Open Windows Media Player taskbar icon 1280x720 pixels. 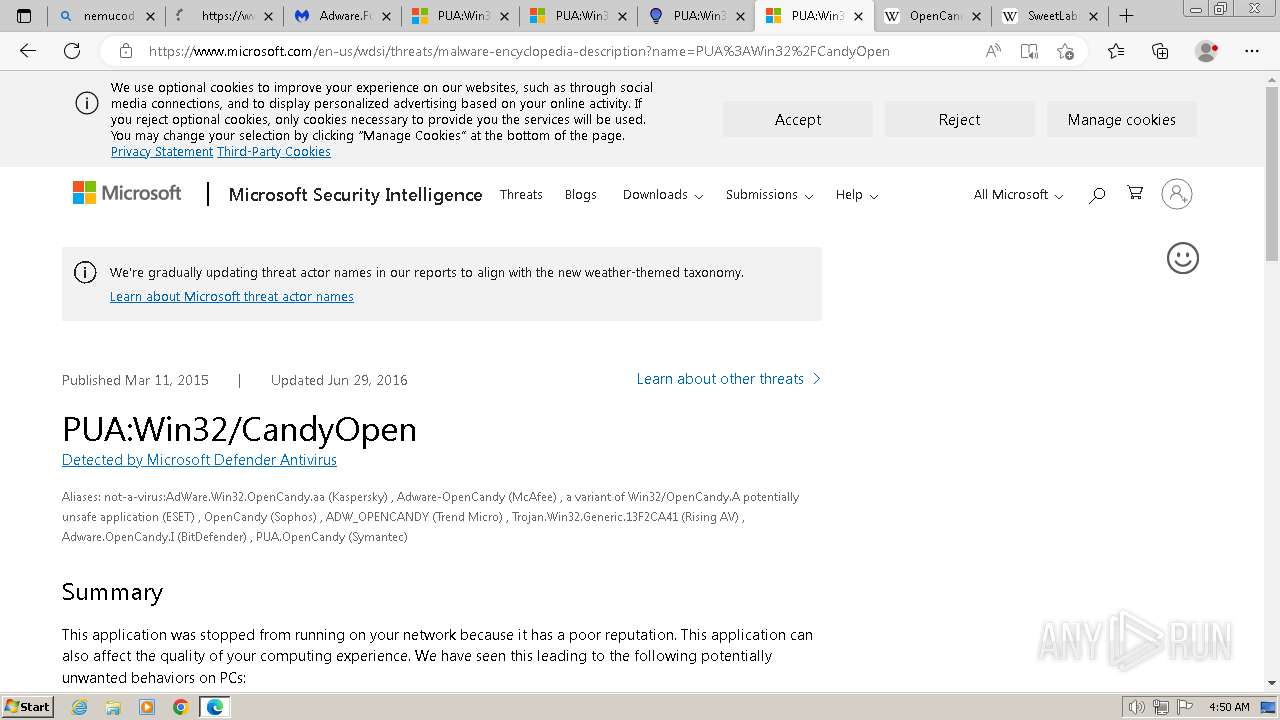tap(147, 707)
